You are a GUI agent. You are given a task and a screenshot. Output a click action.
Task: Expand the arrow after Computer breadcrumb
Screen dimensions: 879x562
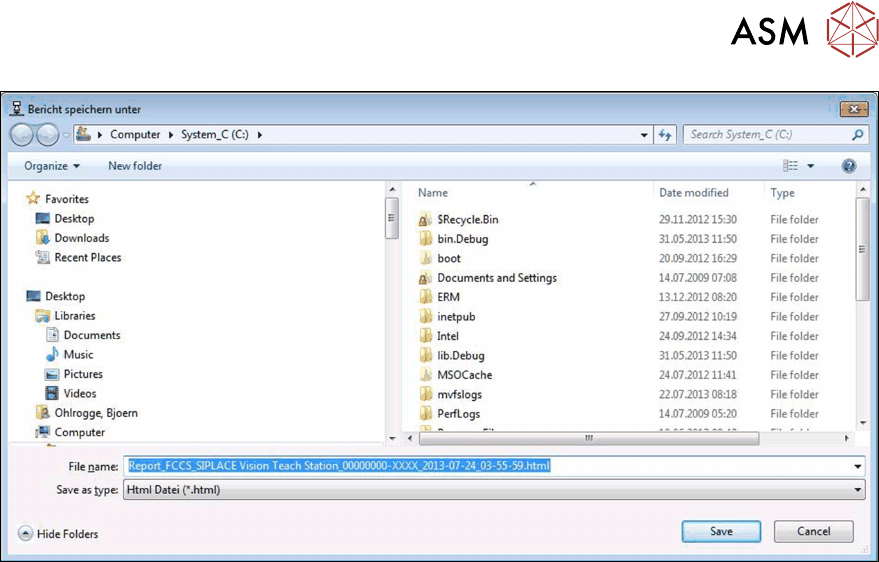point(171,134)
